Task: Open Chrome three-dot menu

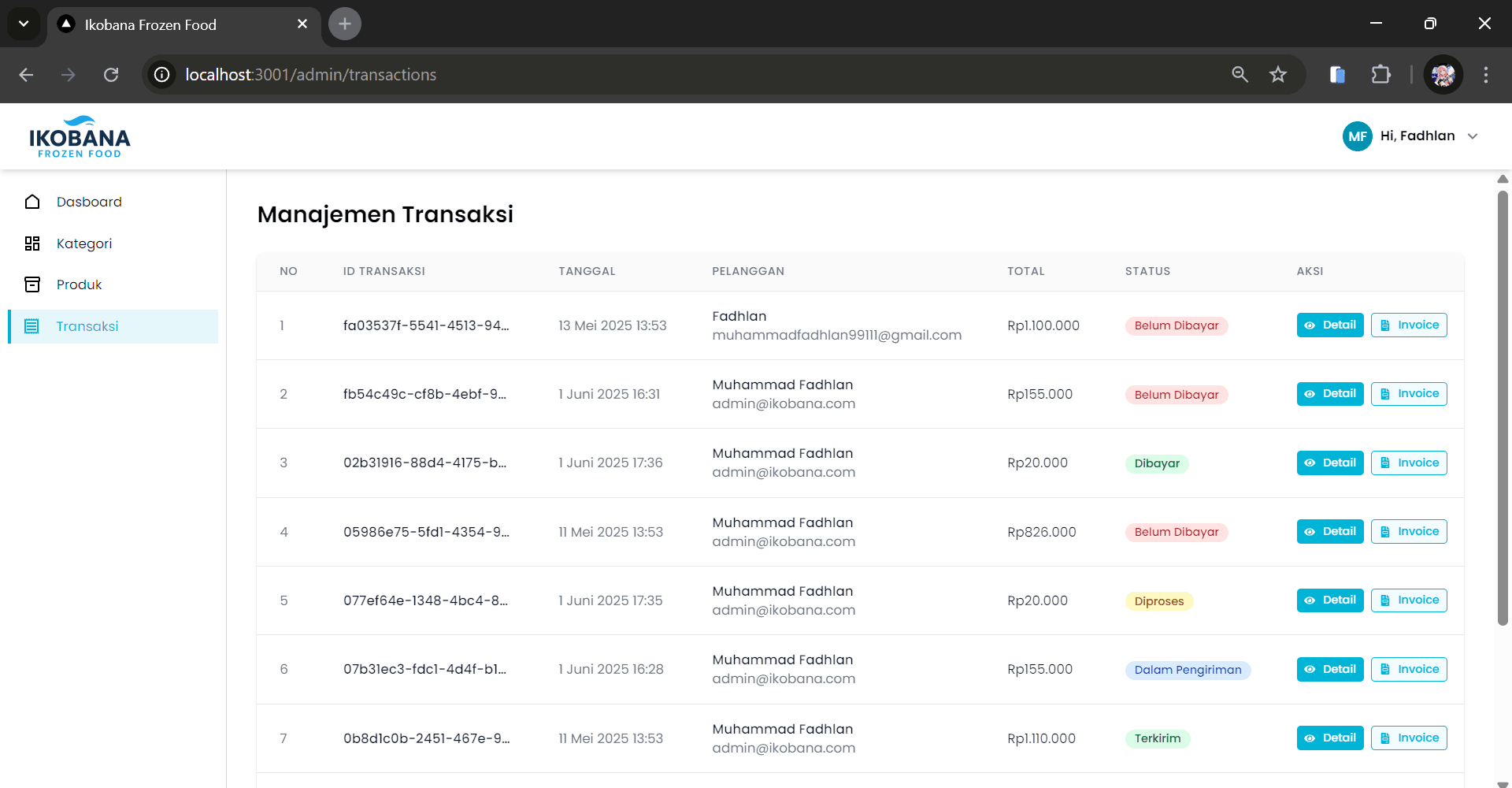Action: [x=1485, y=75]
